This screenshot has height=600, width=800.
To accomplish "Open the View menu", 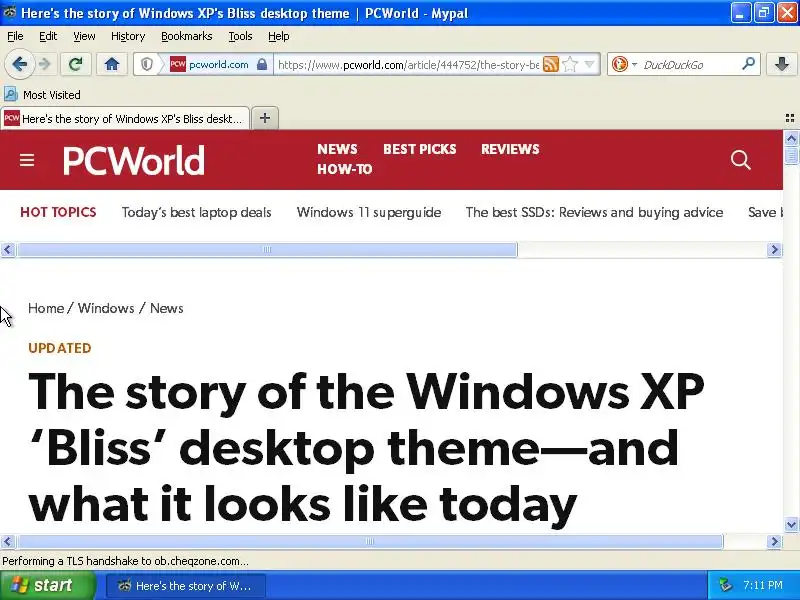I will click(x=84, y=36).
